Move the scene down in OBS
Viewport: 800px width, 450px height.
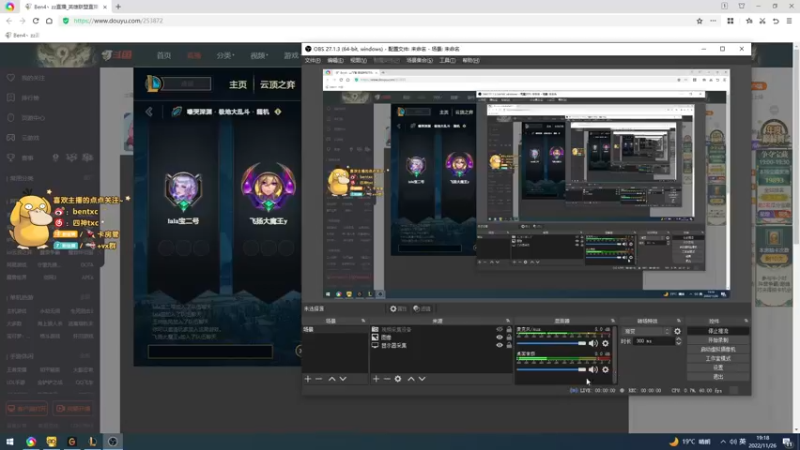pos(343,379)
